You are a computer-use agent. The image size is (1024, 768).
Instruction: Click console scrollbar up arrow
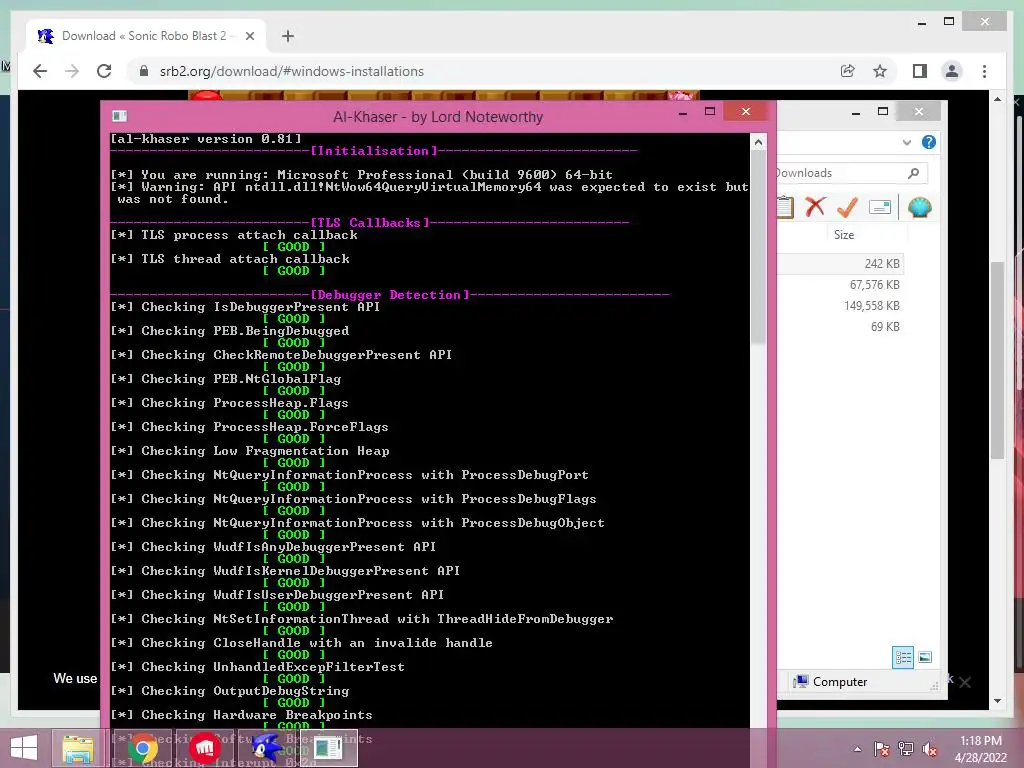click(x=758, y=142)
